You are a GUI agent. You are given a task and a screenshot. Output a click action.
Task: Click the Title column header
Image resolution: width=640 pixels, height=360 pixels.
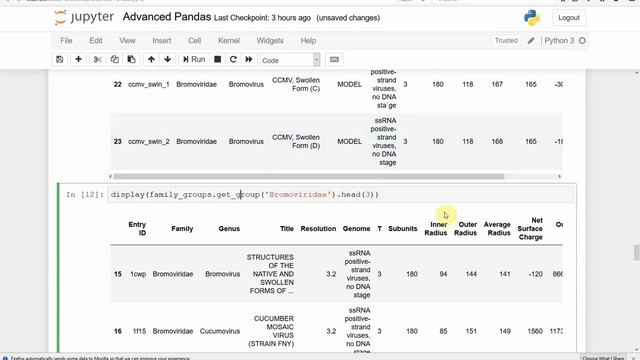click(287, 229)
